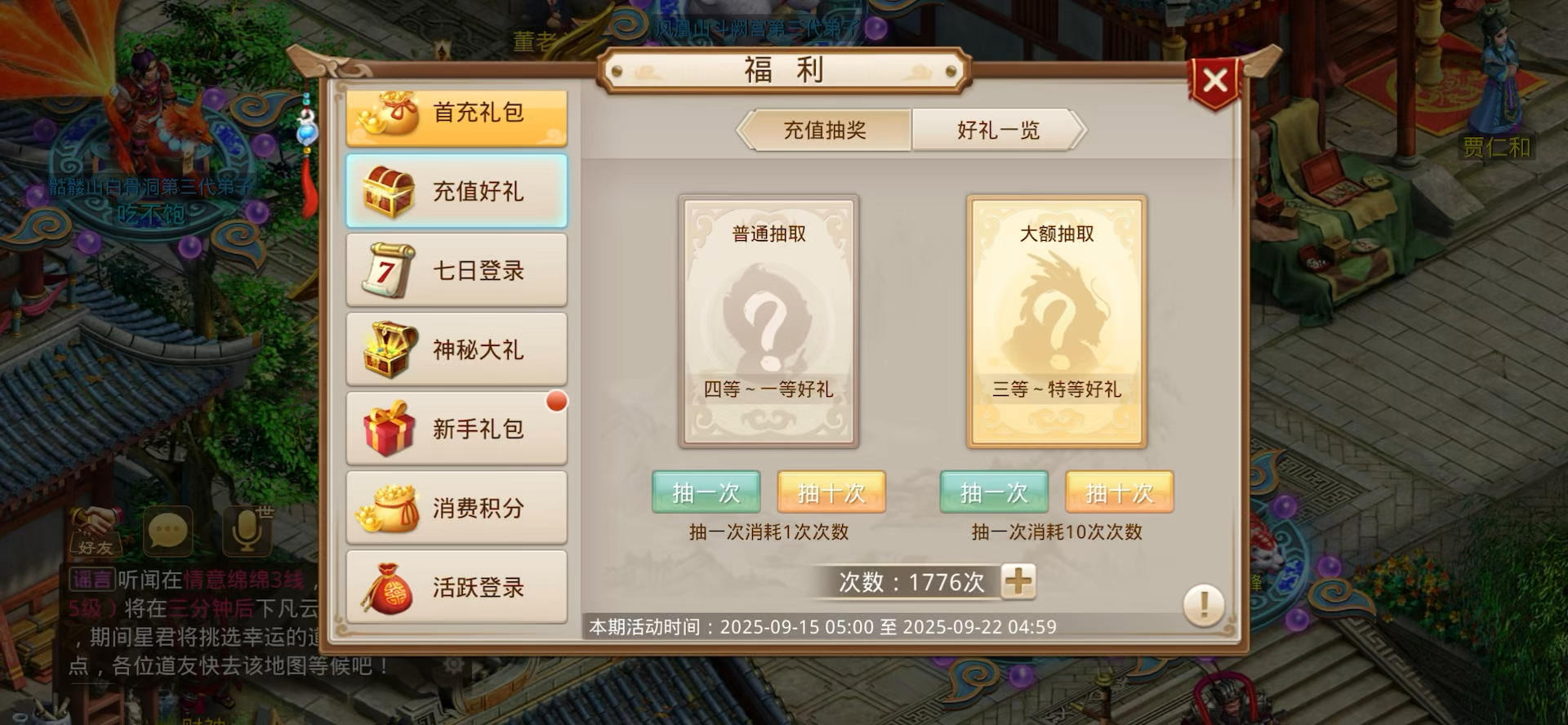
Task: Add draw counts with plus button
Action: [x=1018, y=582]
